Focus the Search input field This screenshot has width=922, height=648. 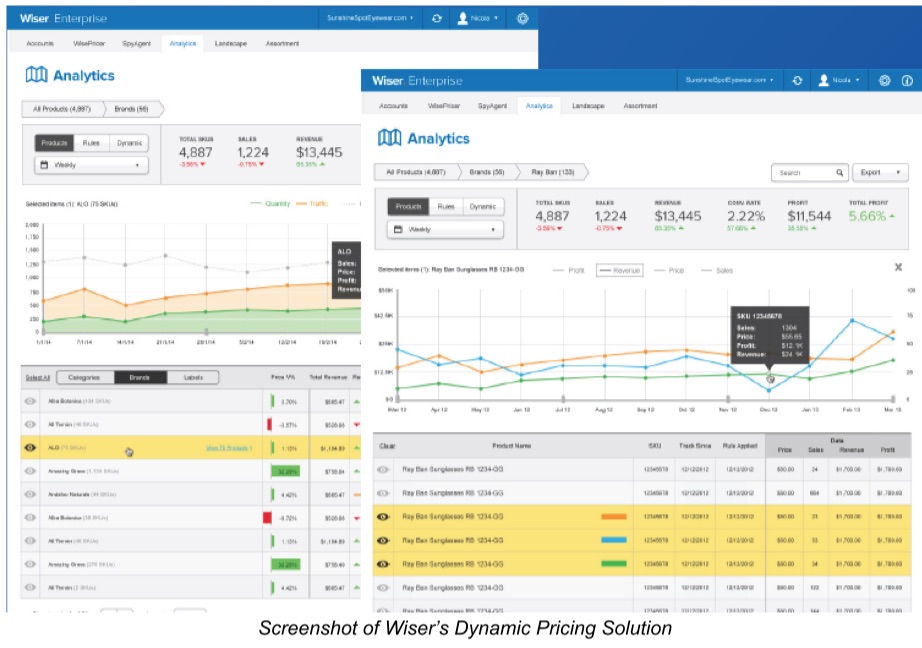[810, 173]
